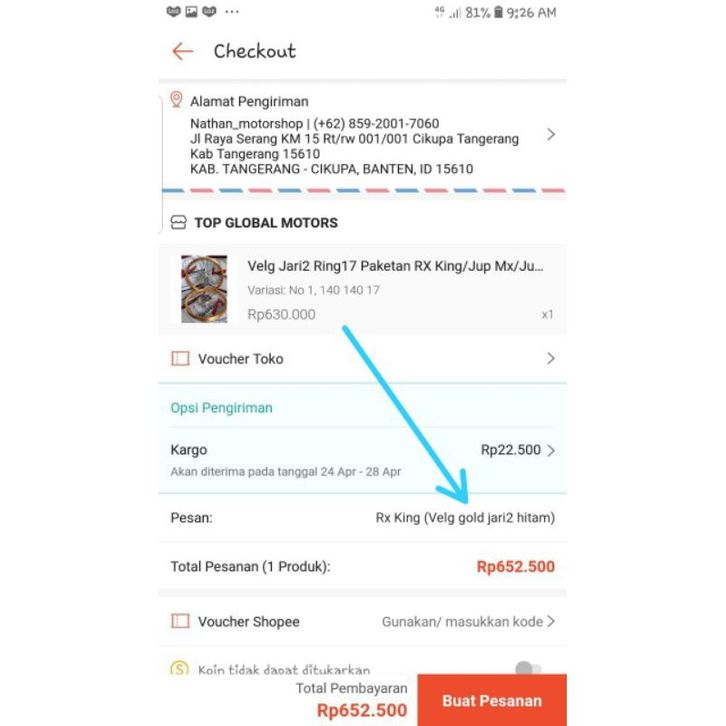Tap the store icon beside TOP GLOBAL MOTORS
The width and height of the screenshot is (726, 726).
point(178,223)
